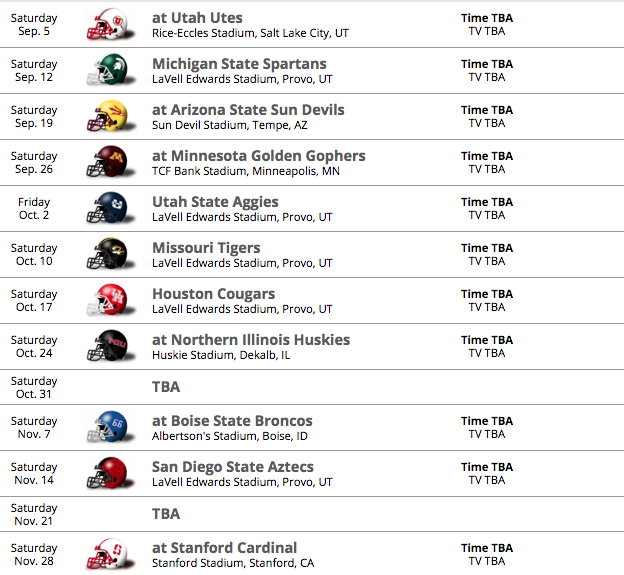Click Time TBA for Houston Cougars game
The width and height of the screenshot is (624, 575).
point(487,294)
